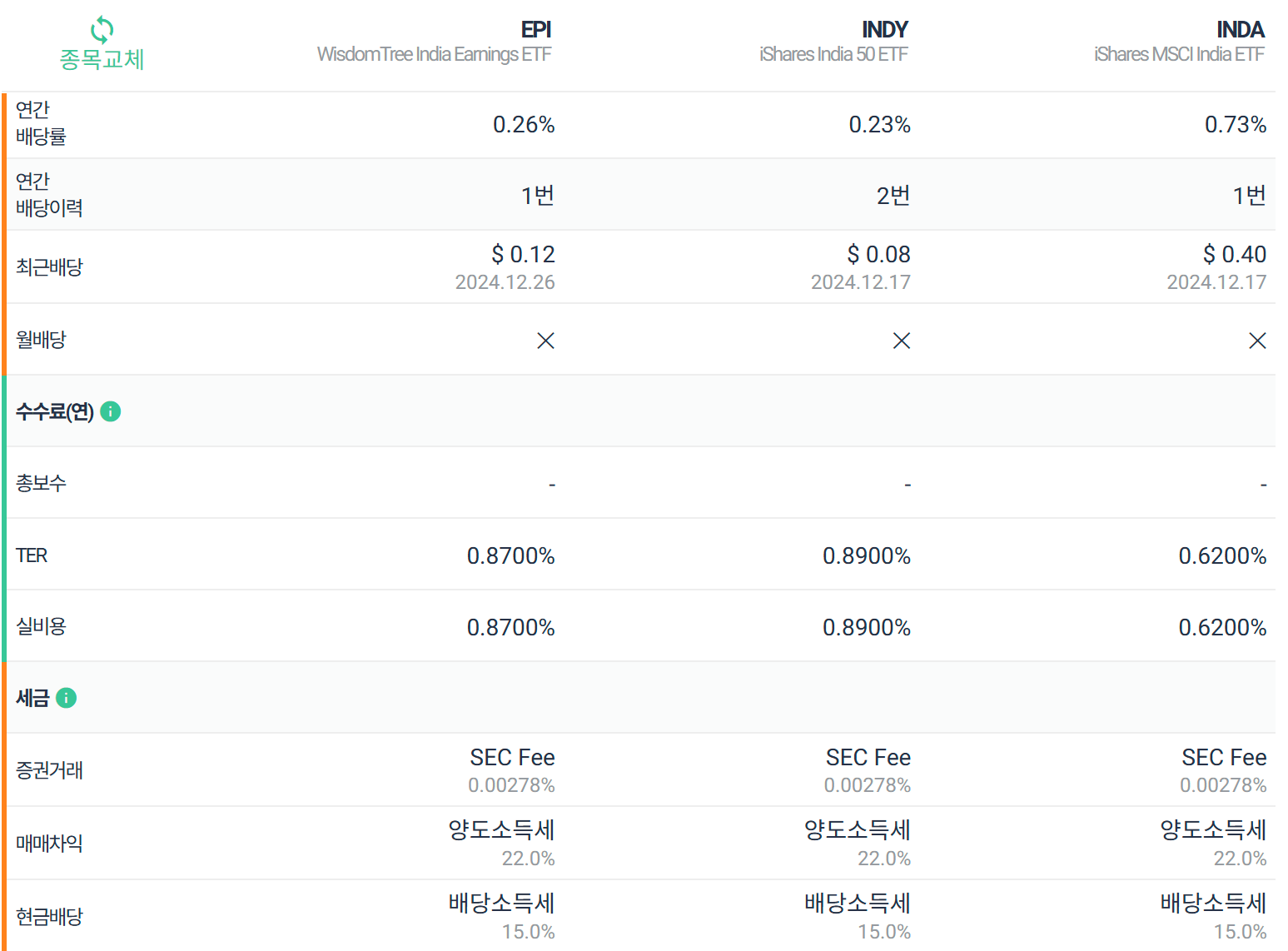Click INDY's recent dividend $ 0.08
Image resolution: width=1288 pixels, height=951 pixels.
coord(879,254)
